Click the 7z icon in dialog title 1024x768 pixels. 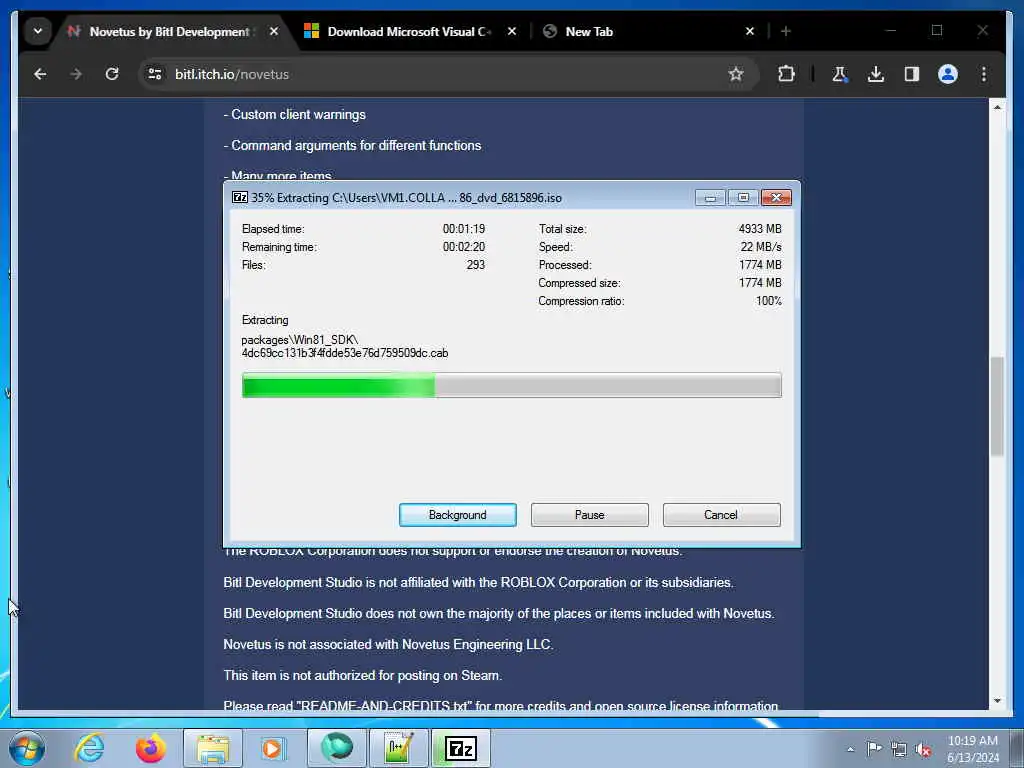pos(240,197)
